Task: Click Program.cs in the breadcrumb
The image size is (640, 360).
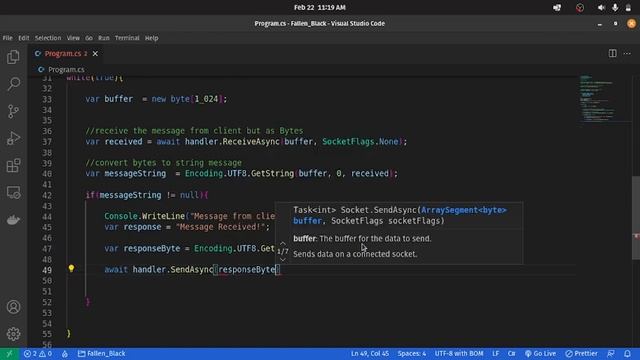Action: click(66, 69)
